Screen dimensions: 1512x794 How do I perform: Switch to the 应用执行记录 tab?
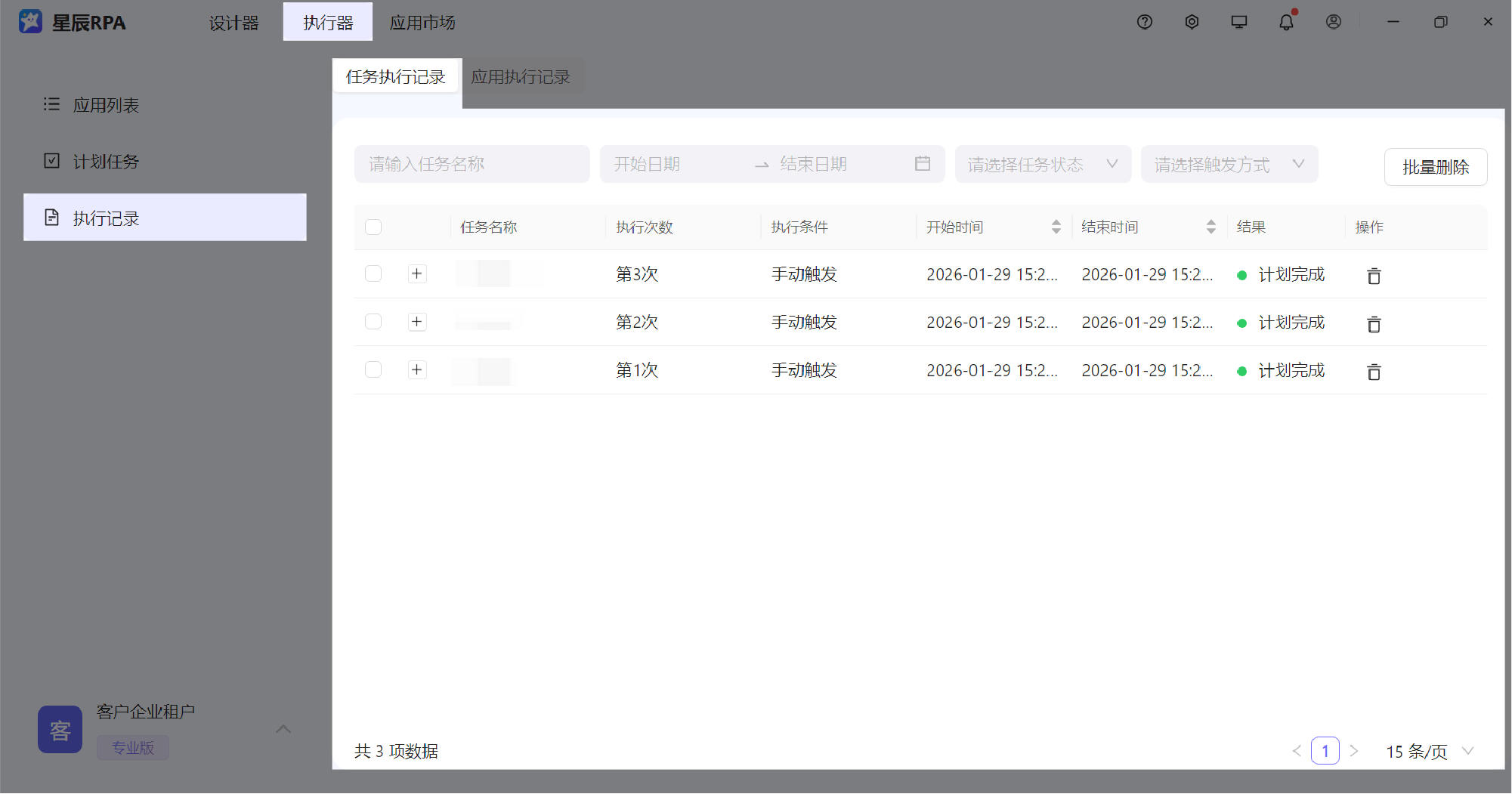[x=521, y=77]
